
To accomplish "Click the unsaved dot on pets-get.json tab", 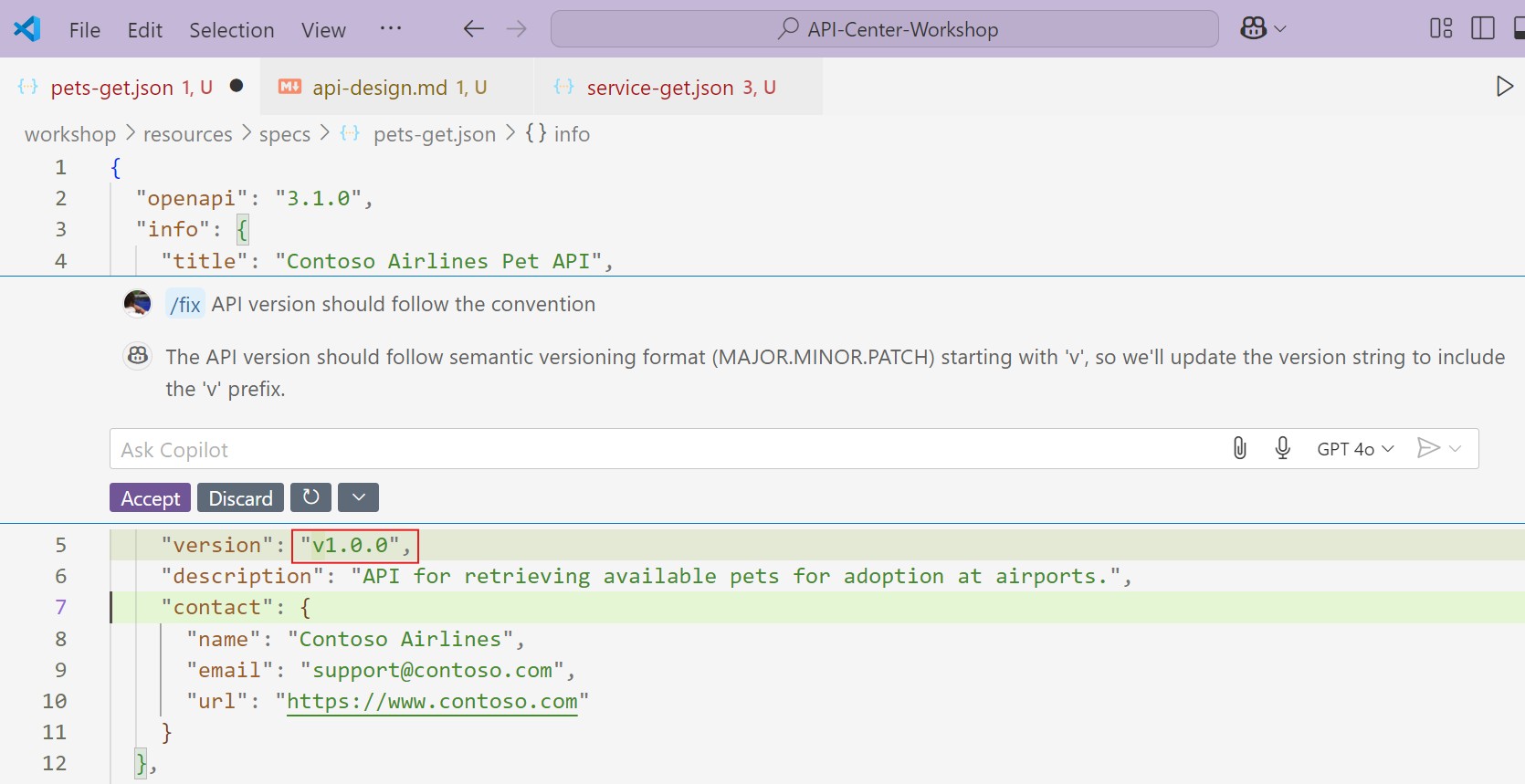I will (237, 86).
